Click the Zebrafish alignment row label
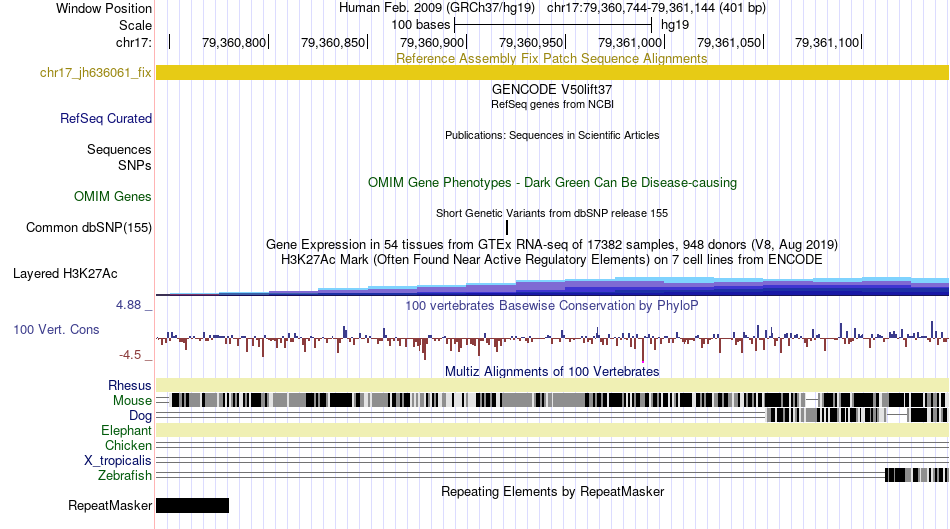Viewport: 950px width, 529px height. 125,476
